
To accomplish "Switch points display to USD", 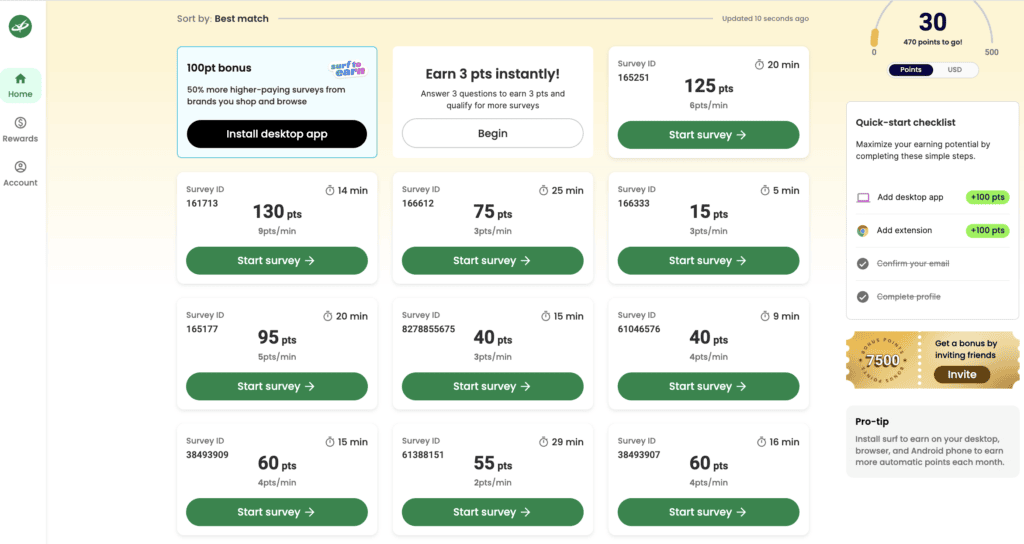I will [956, 70].
